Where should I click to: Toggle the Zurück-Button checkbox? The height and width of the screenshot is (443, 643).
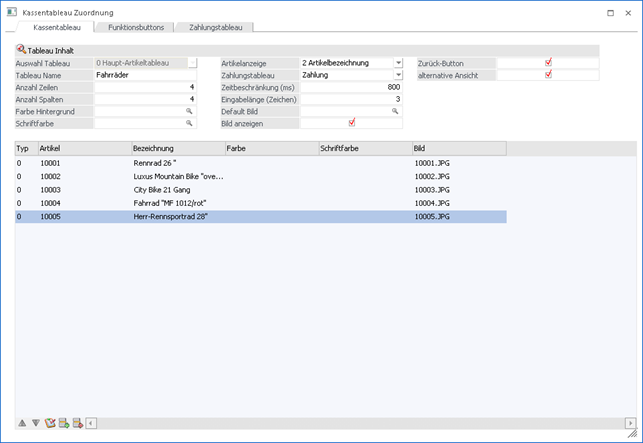coord(548,63)
